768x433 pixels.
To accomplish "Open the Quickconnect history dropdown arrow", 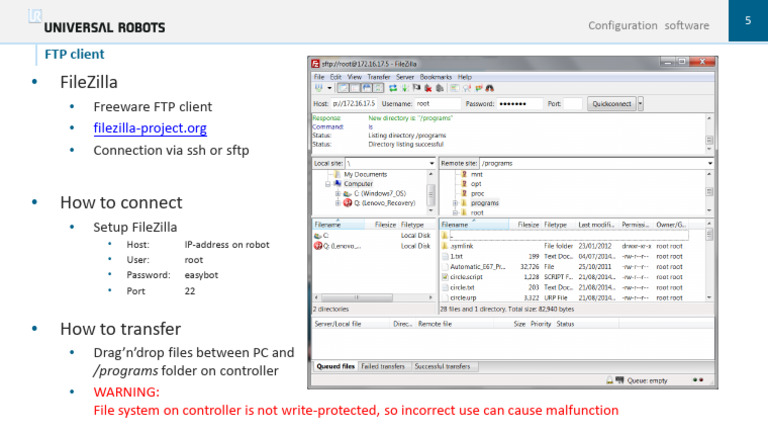I will pyautogui.click(x=640, y=104).
